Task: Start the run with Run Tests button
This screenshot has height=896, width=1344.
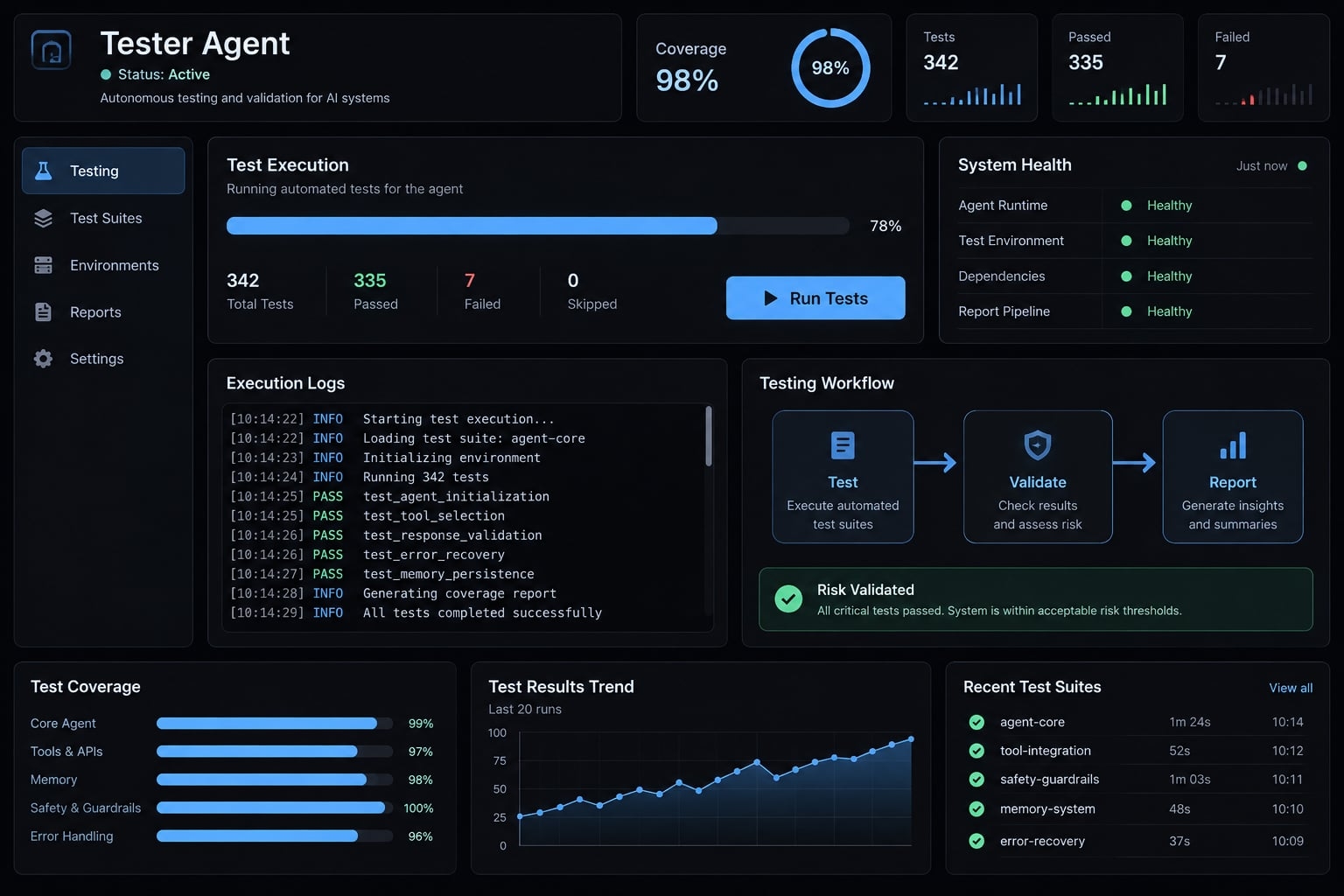Action: (x=815, y=297)
